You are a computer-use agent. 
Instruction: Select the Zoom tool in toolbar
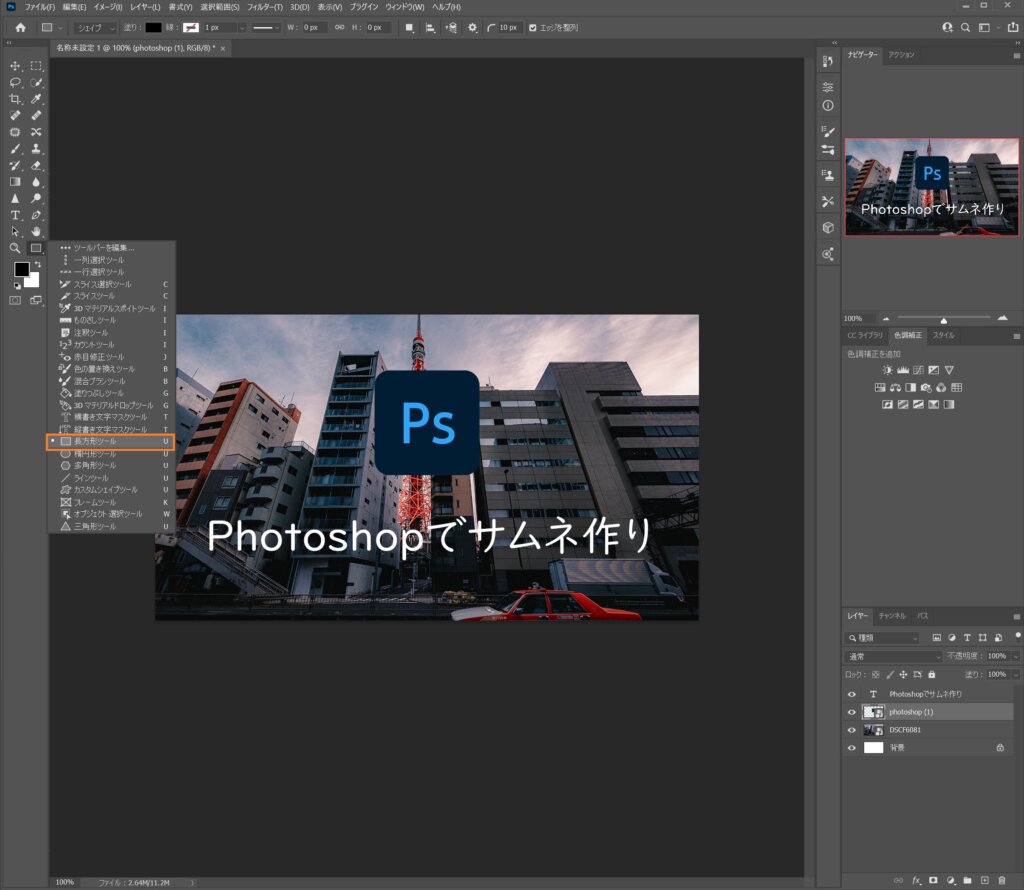(x=15, y=248)
